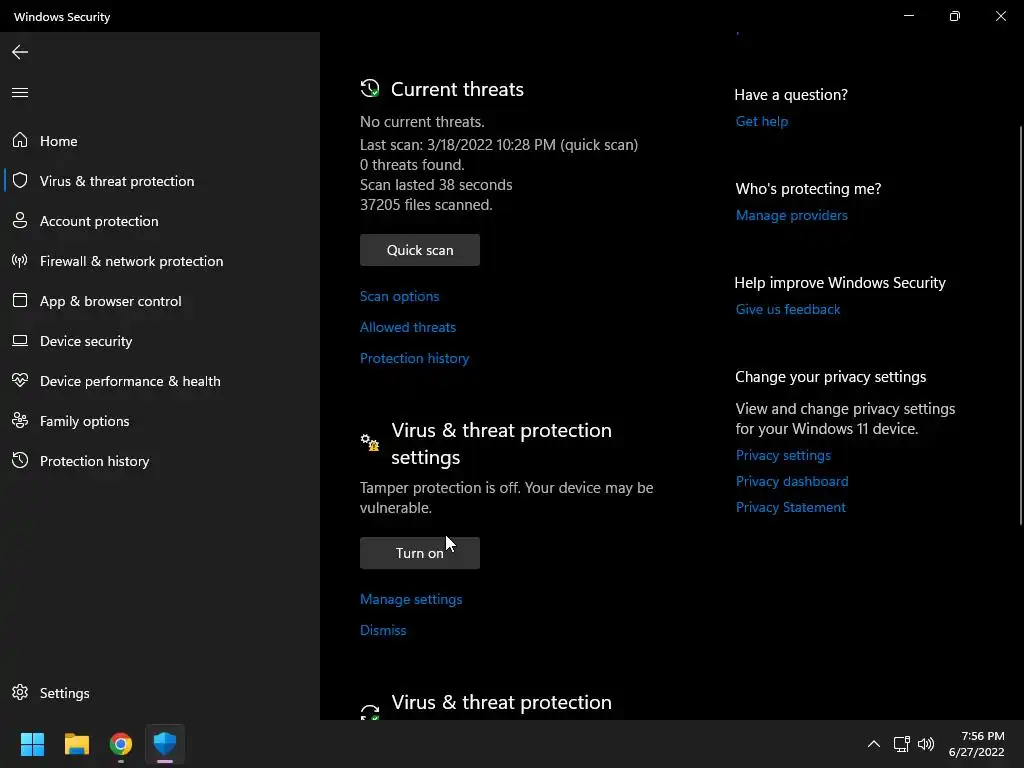Open Settings in the sidebar

[x=160, y=693]
